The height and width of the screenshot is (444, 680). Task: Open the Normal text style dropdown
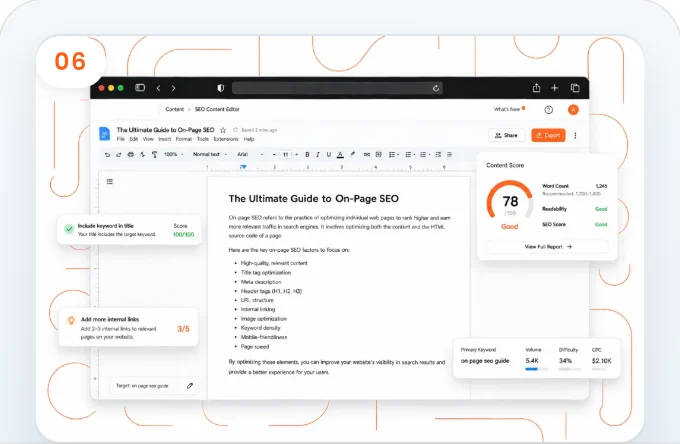point(210,154)
